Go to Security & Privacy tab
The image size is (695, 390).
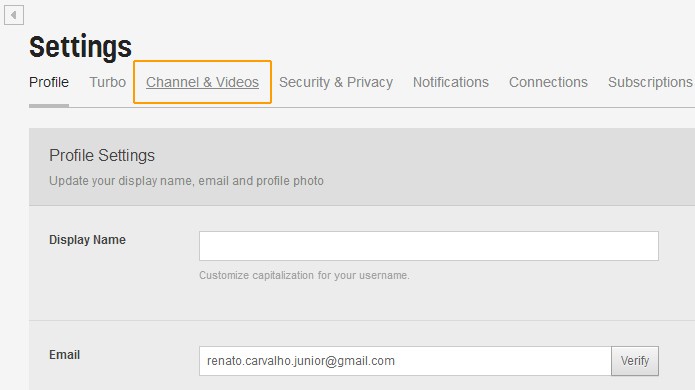coord(336,82)
